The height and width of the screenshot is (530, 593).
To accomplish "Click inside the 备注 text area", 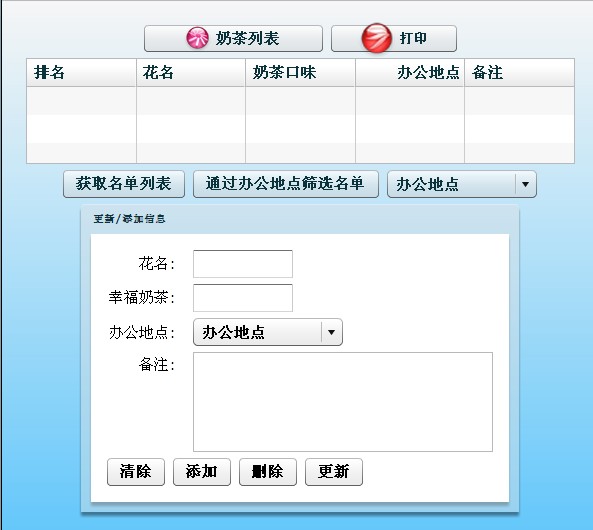I will (343, 402).
